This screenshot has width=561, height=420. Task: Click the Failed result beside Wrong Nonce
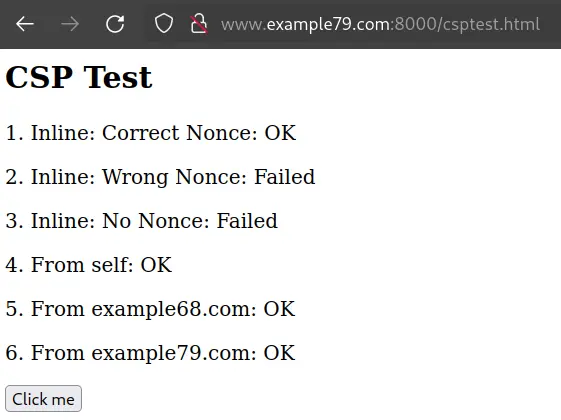284,177
